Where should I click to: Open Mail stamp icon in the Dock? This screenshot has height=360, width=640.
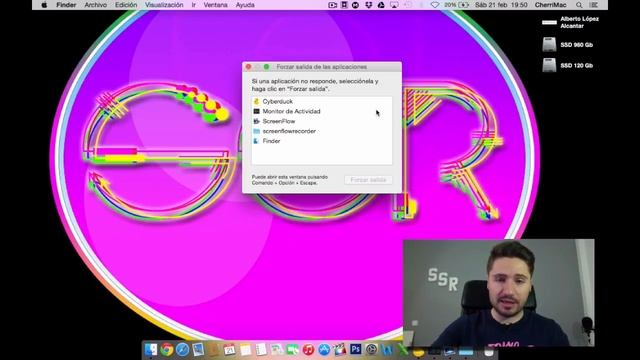coord(198,349)
